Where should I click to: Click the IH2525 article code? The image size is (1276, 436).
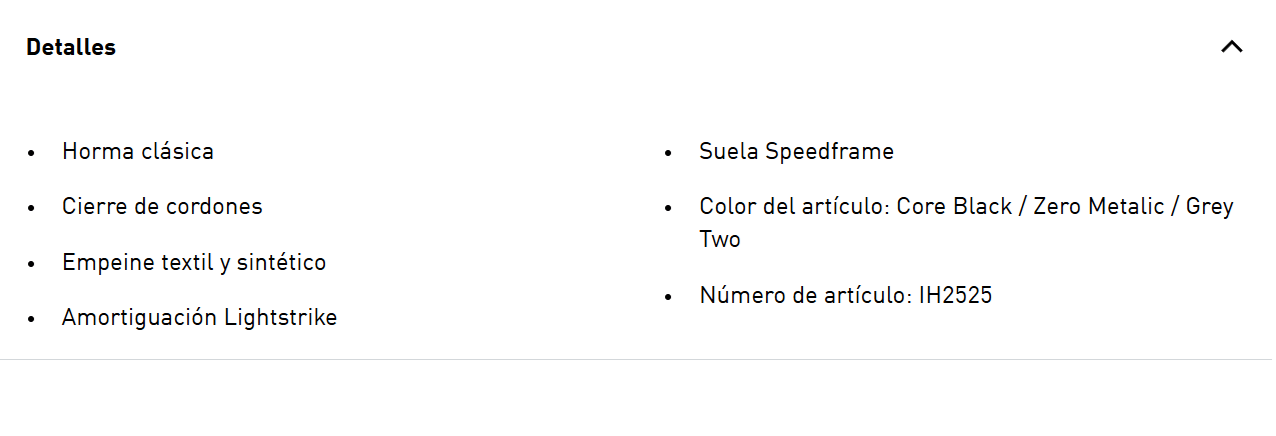click(x=956, y=296)
